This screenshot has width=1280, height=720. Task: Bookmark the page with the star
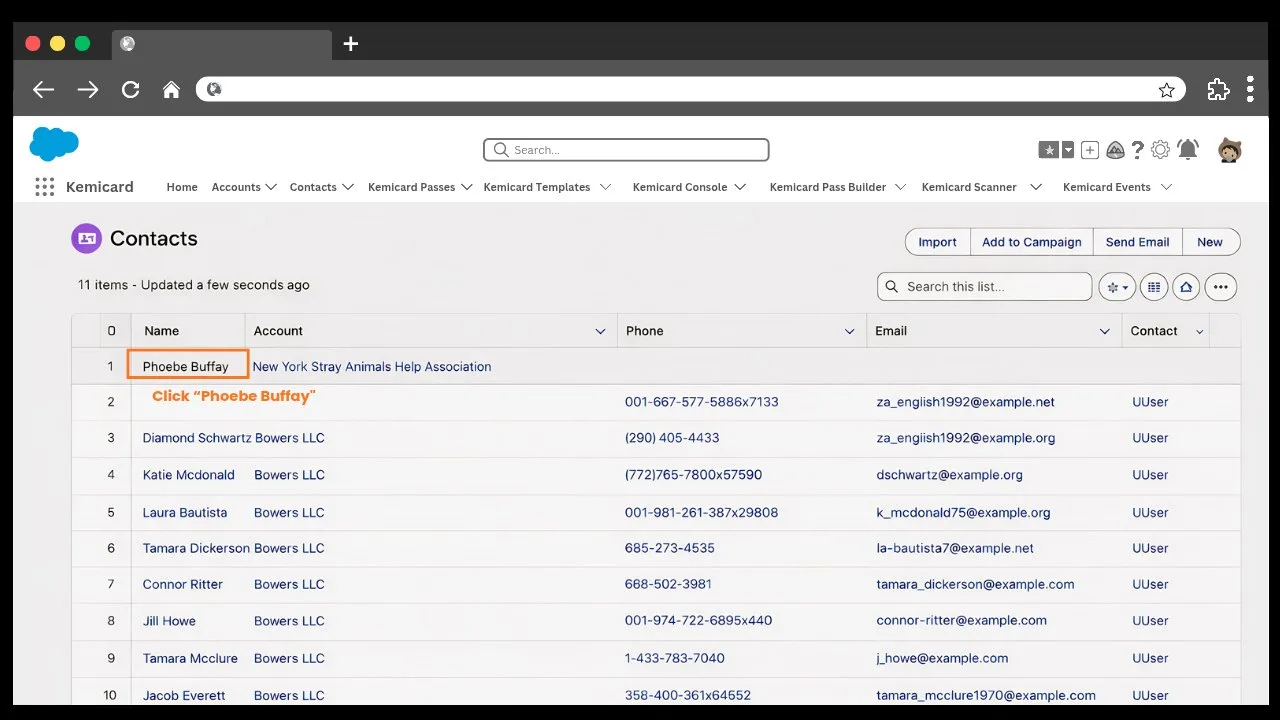[x=1167, y=90]
